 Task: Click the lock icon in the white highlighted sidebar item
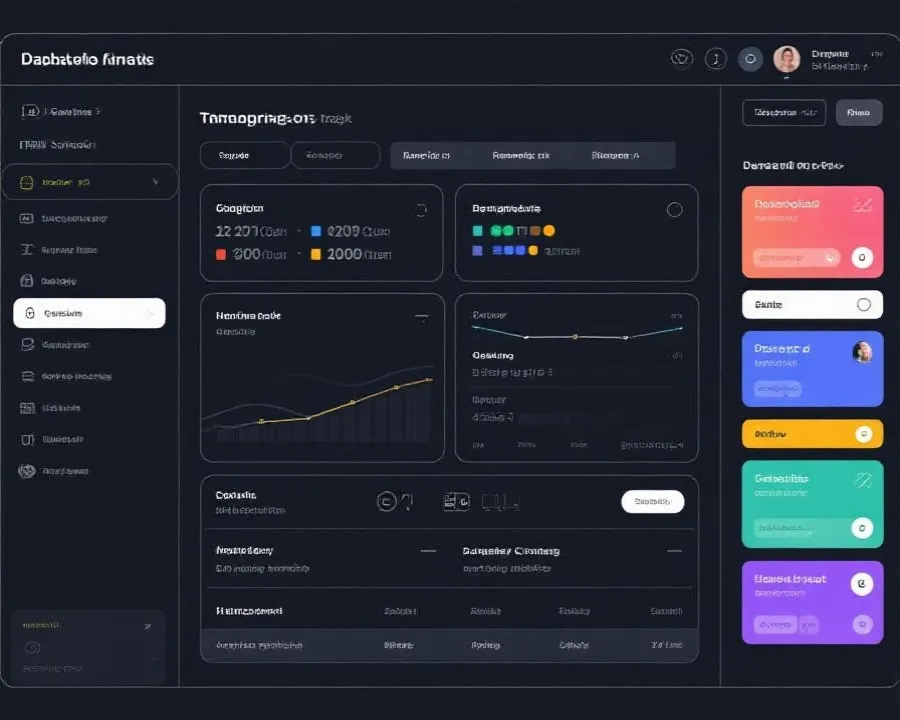point(30,314)
